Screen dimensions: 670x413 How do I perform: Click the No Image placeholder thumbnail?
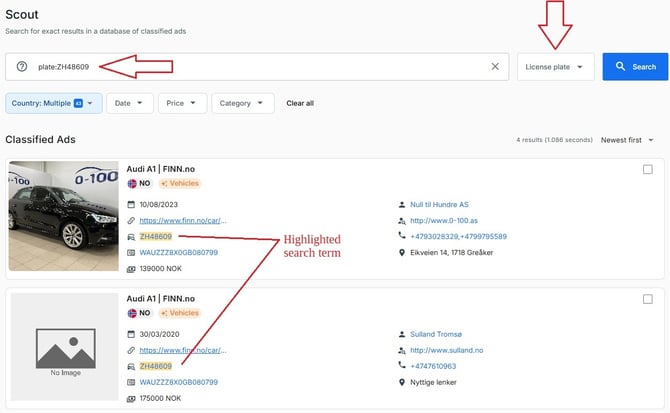point(65,347)
